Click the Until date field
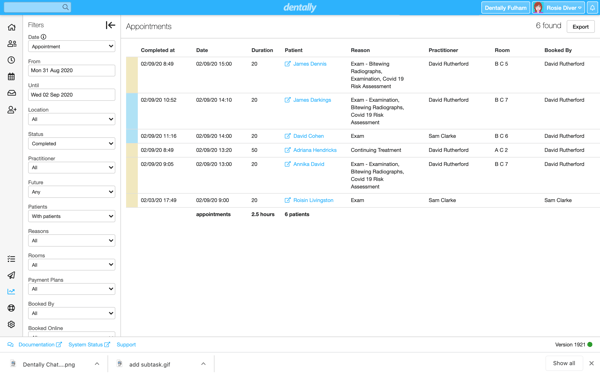 (72, 95)
